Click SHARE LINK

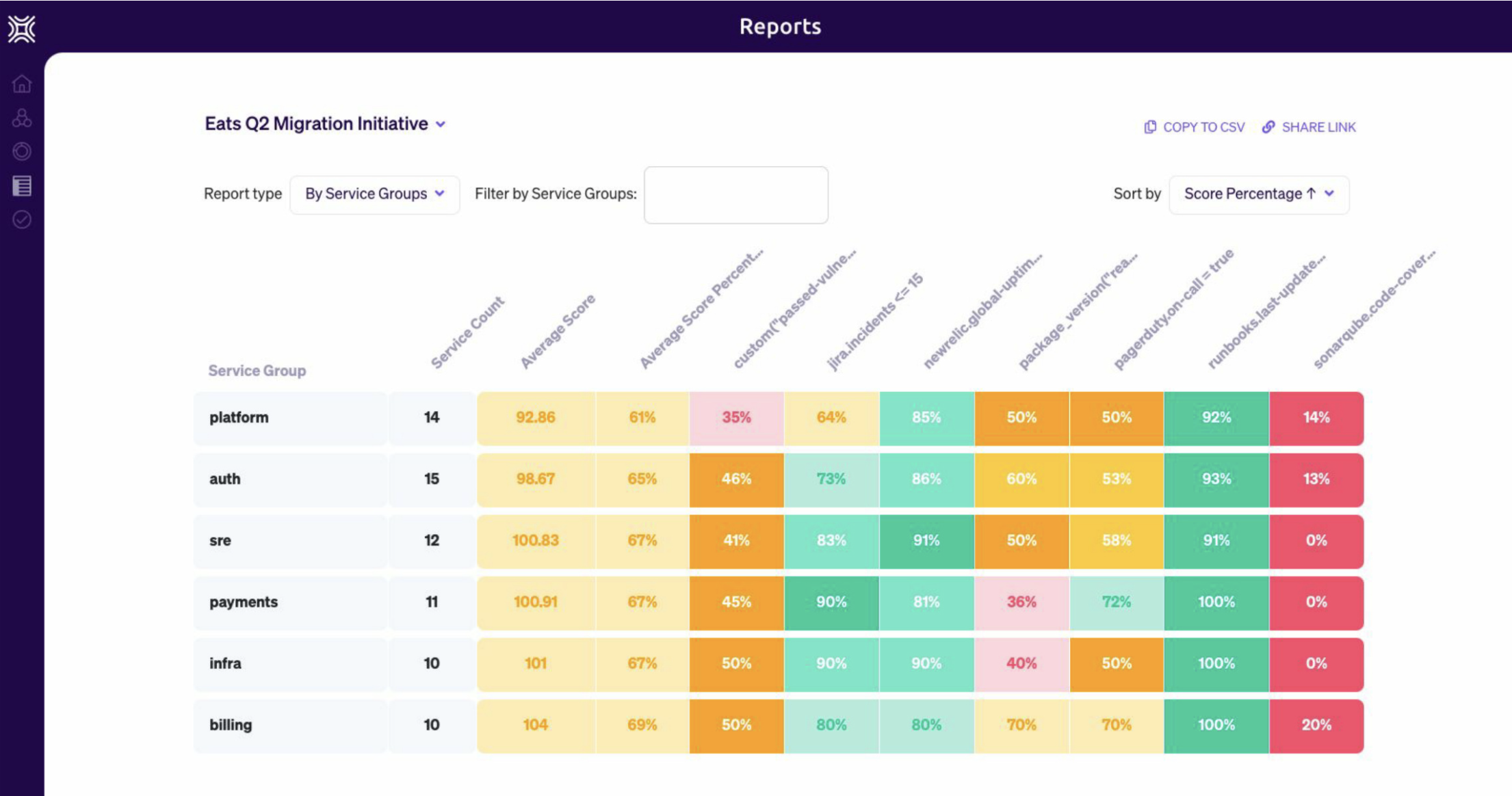pyautogui.click(x=1319, y=127)
